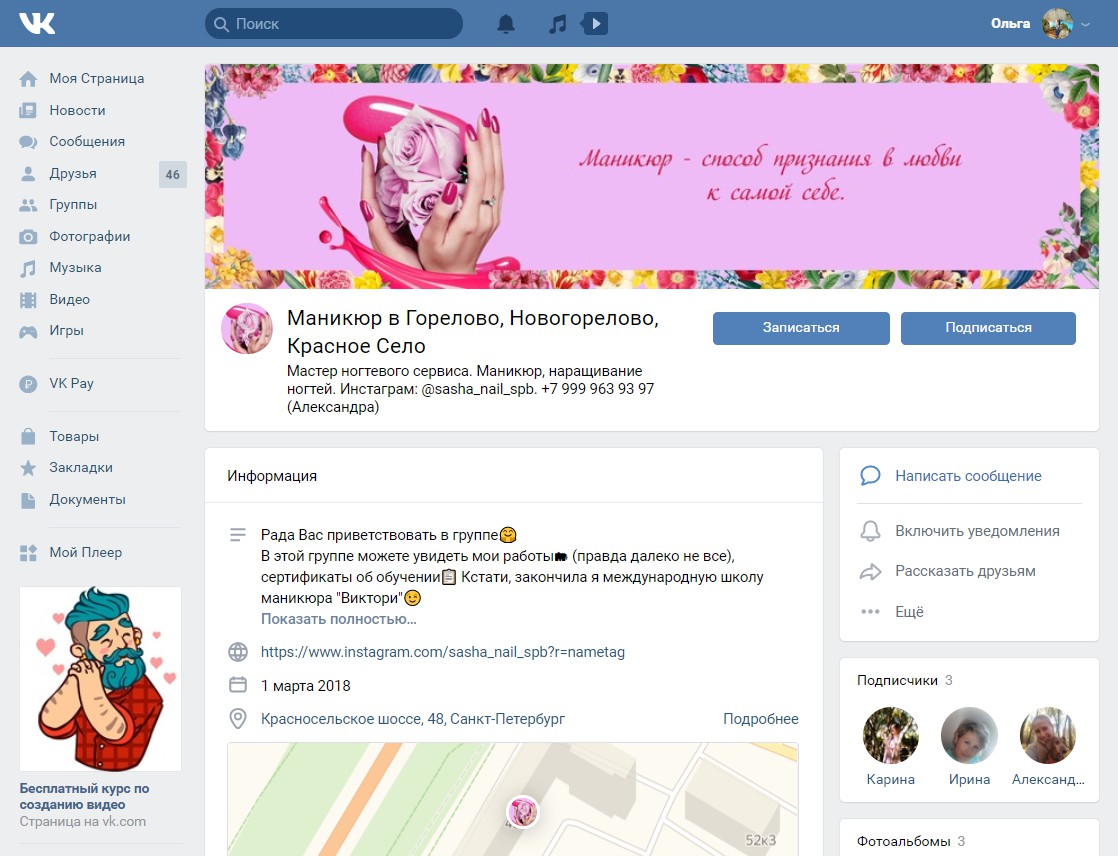Open notifications bell in header
Image resolution: width=1118 pixels, height=856 pixels.
click(506, 24)
